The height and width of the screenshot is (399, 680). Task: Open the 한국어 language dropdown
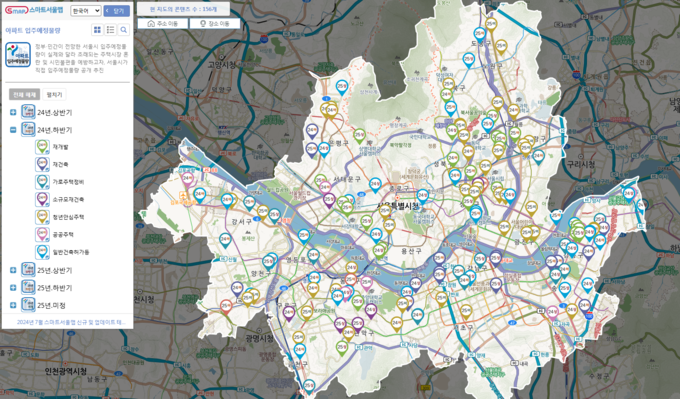click(x=86, y=11)
